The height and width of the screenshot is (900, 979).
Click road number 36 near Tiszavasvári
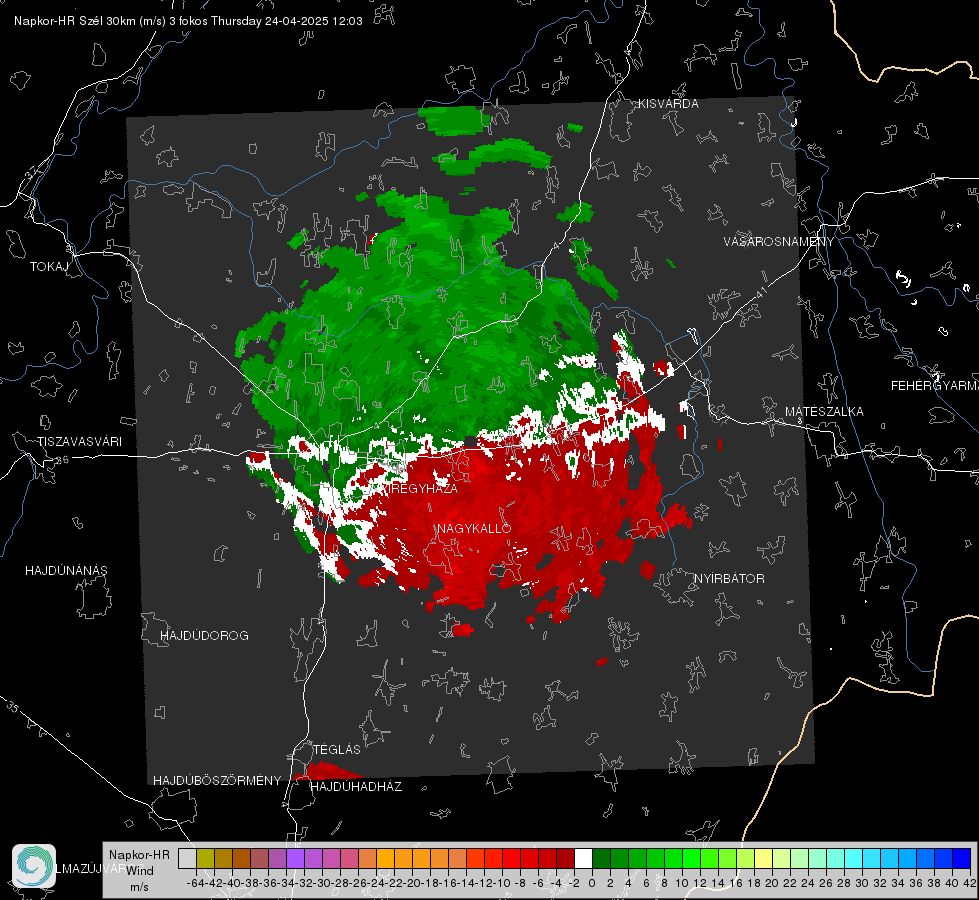pos(62,460)
